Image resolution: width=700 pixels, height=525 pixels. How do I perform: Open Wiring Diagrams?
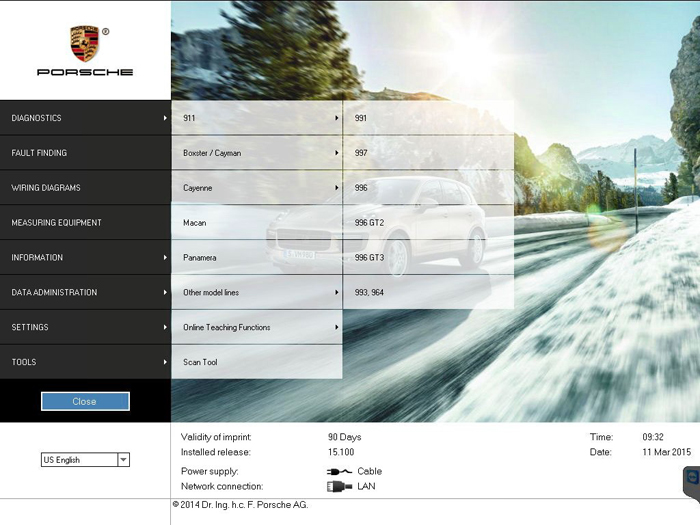(85, 188)
